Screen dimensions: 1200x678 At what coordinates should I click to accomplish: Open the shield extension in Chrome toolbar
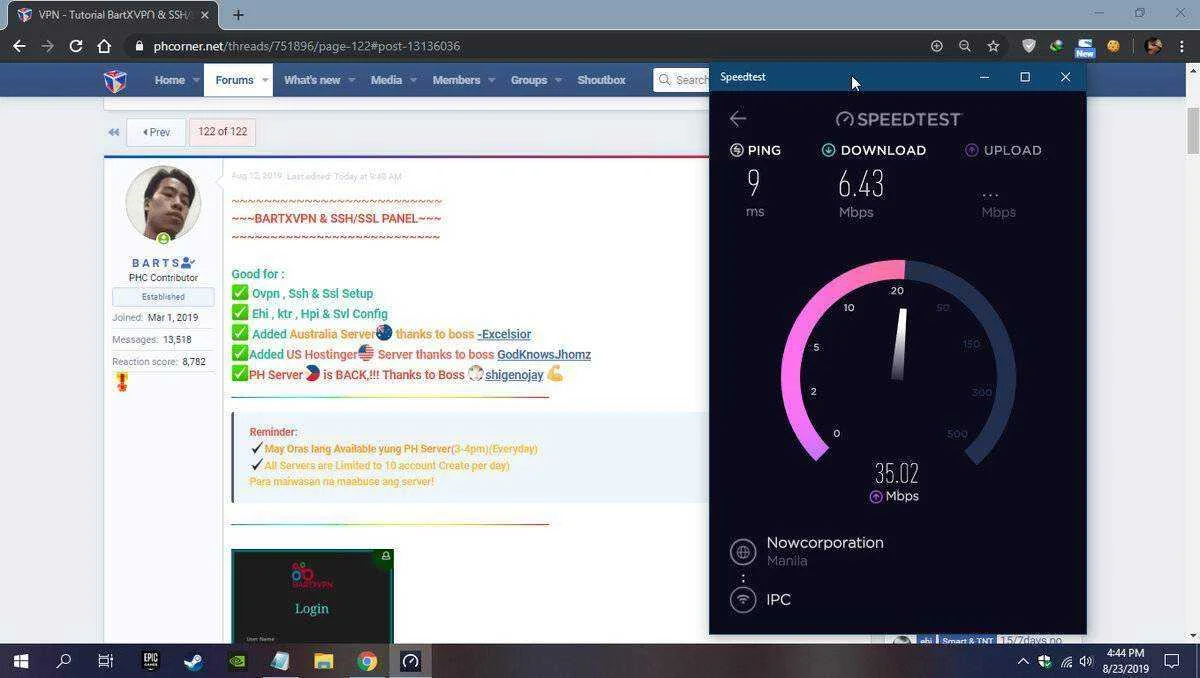pyautogui.click(x=1028, y=46)
